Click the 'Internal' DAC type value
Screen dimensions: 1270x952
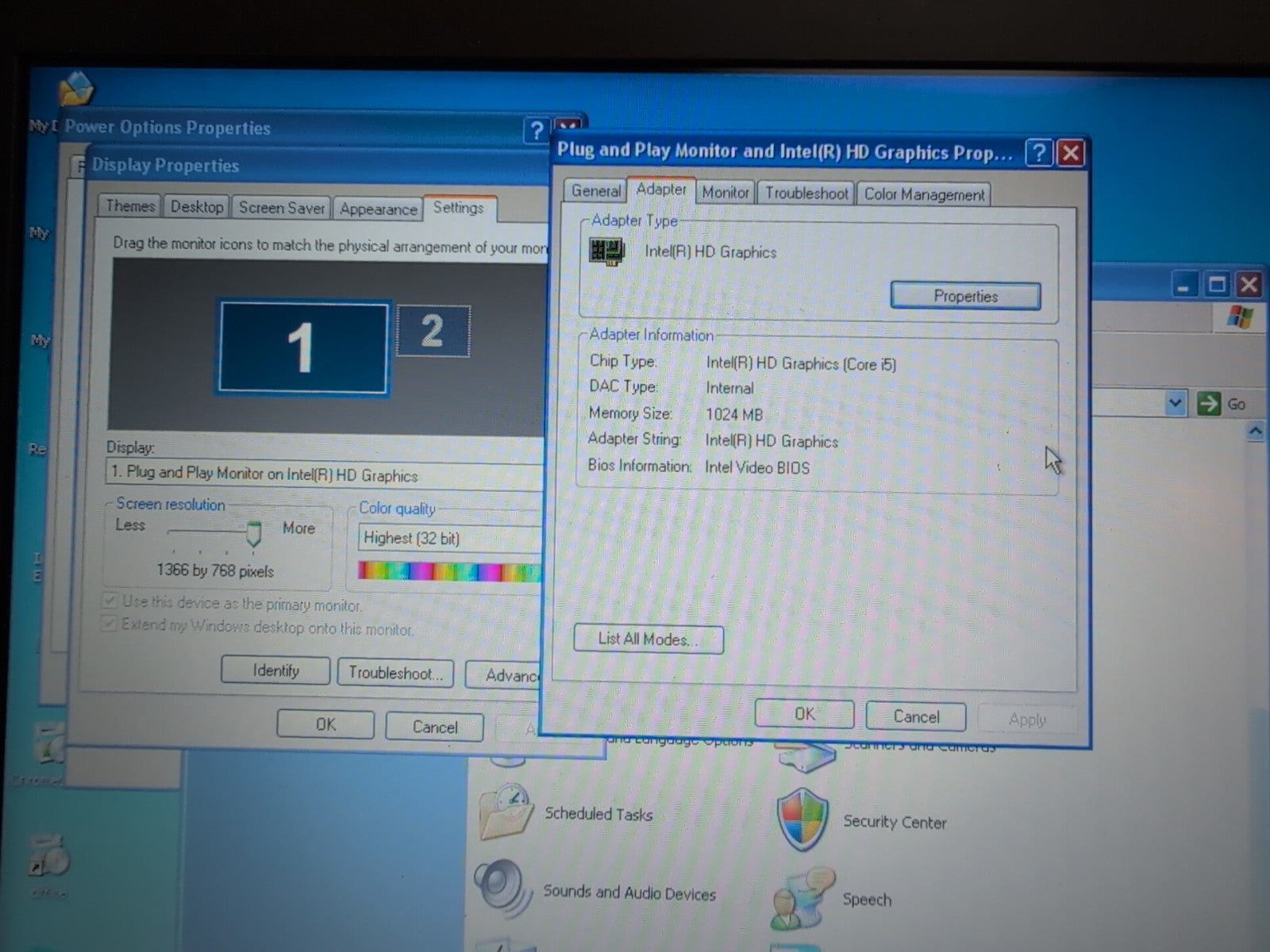click(x=729, y=388)
